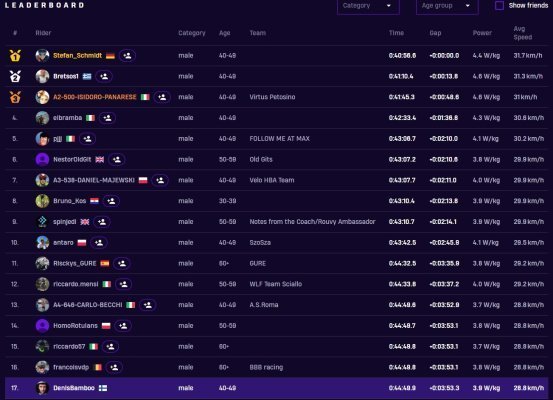Add Risckys_GURE as a friend

(122, 263)
